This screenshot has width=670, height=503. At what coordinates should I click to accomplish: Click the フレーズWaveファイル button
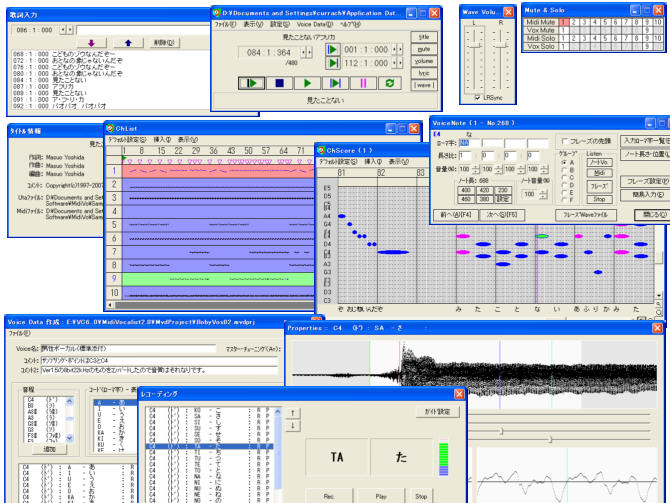tap(586, 215)
